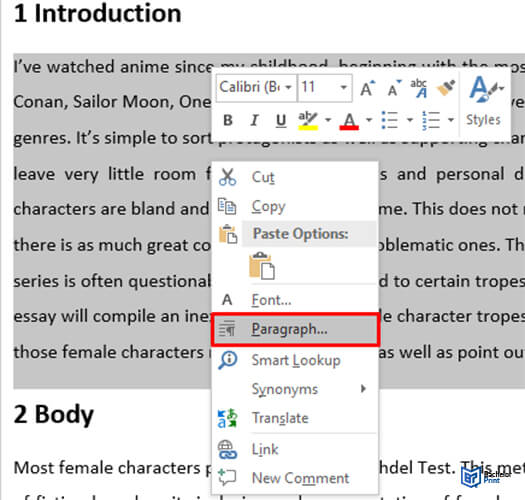Click the 2 Body heading
Viewport: 525px width, 500px height.
[54, 415]
